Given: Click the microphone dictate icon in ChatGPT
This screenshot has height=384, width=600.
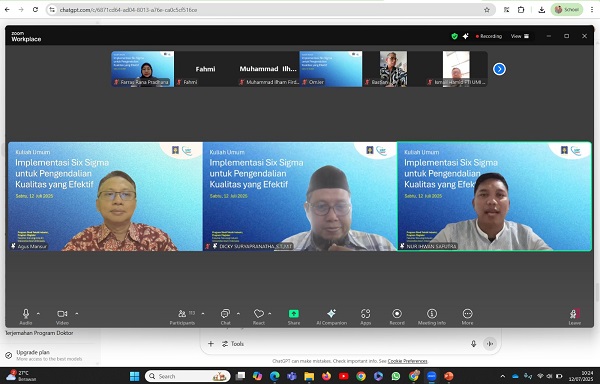Looking at the screenshot, I should click(473, 344).
